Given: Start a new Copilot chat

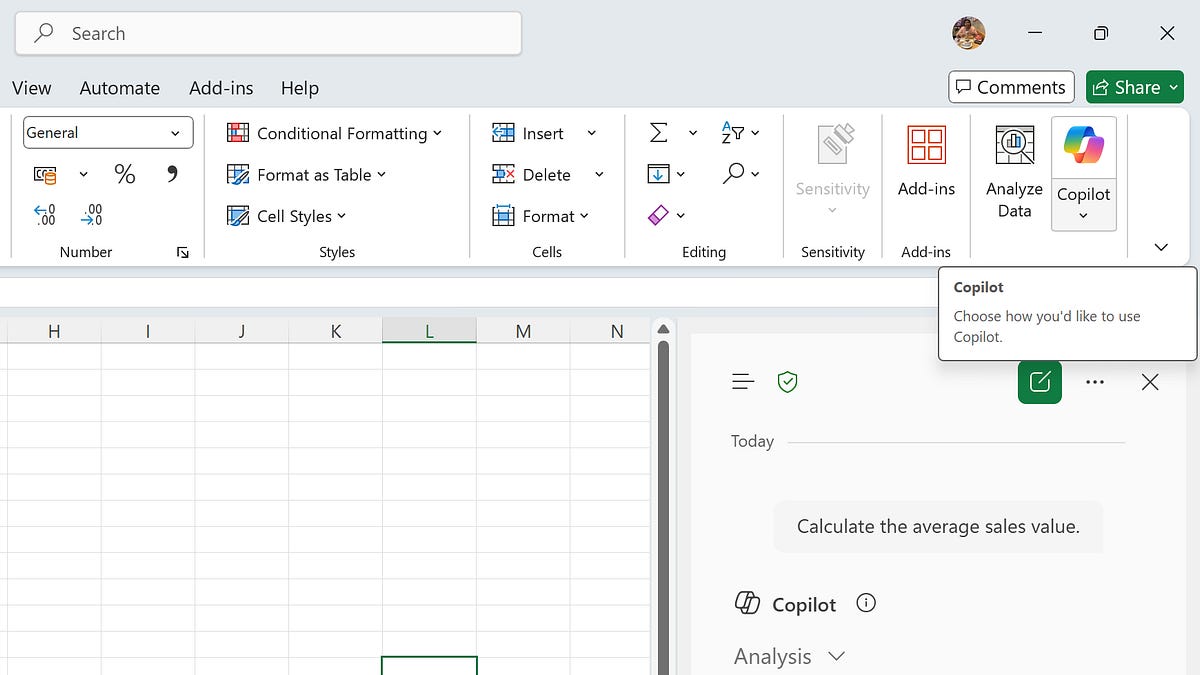Looking at the screenshot, I should tap(1040, 382).
